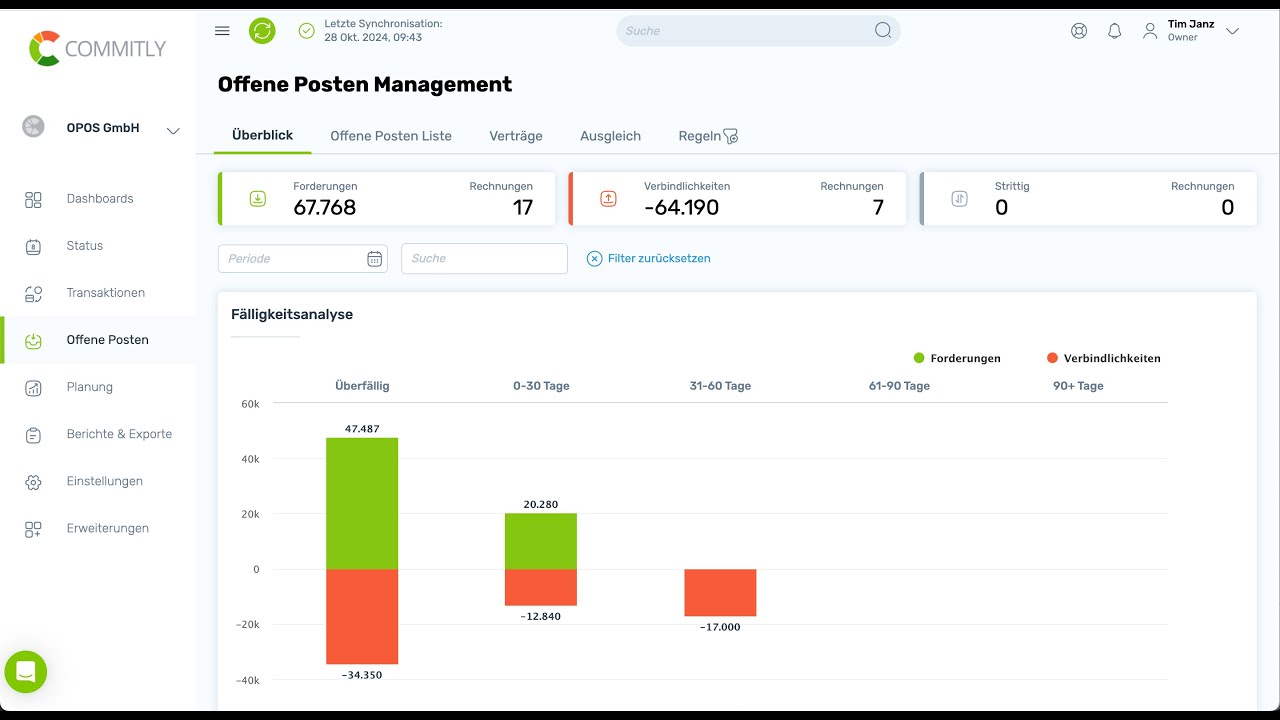The height and width of the screenshot is (720, 1280).
Task: Click the Fälligkeitsanalyse heading
Action: click(292, 315)
